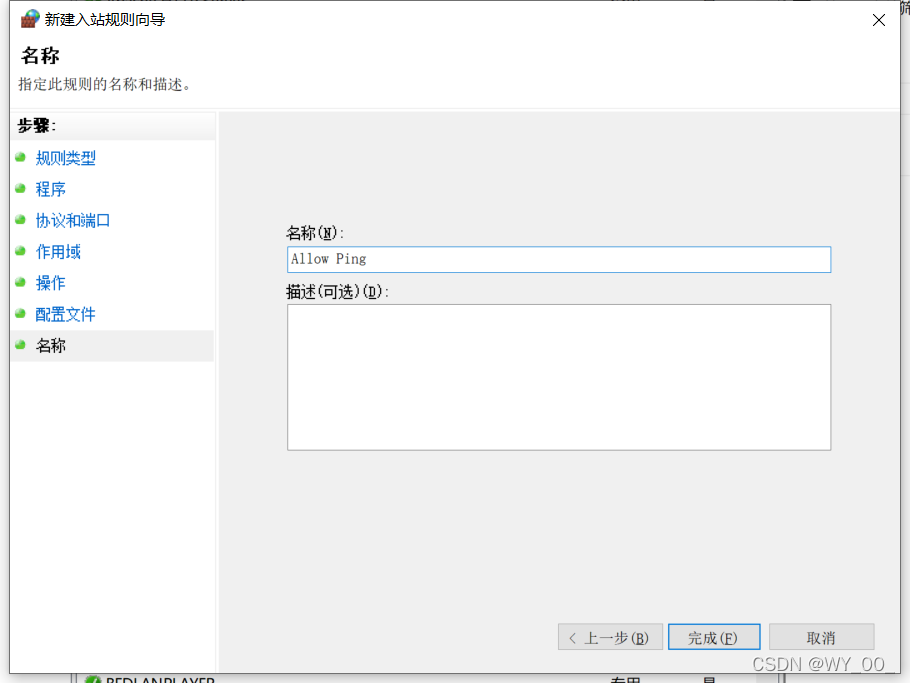The height and width of the screenshot is (683, 910).
Task: Click the 步骤: header text
Action: tap(36, 125)
